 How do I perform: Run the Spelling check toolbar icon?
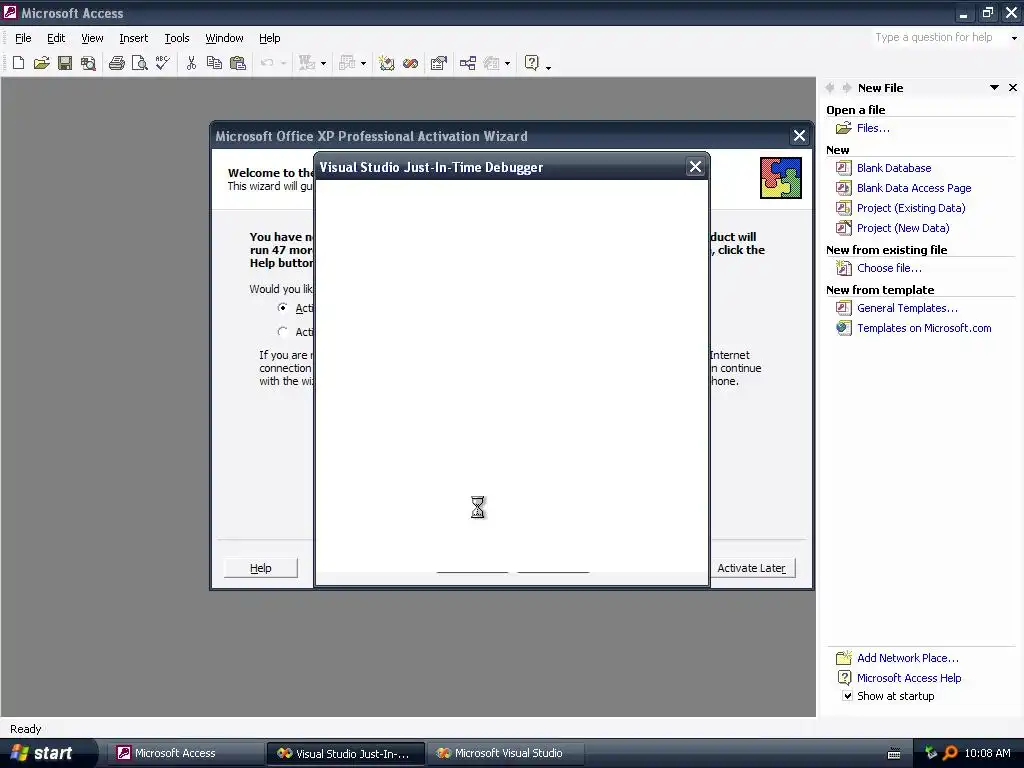(x=163, y=63)
